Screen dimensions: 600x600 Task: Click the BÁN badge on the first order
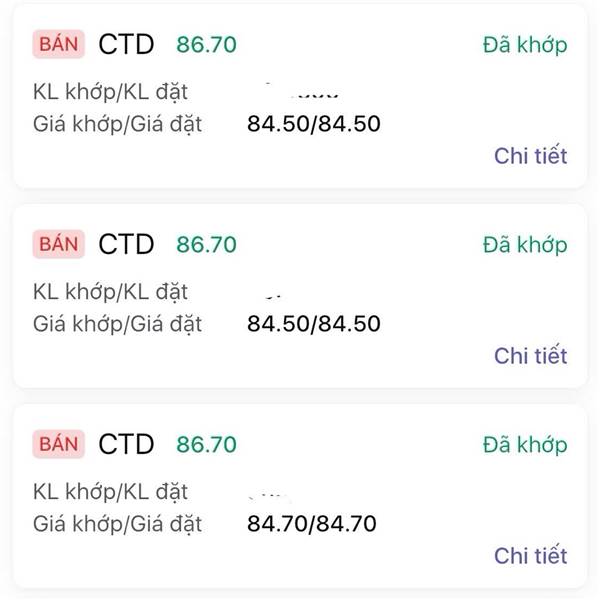[59, 45]
